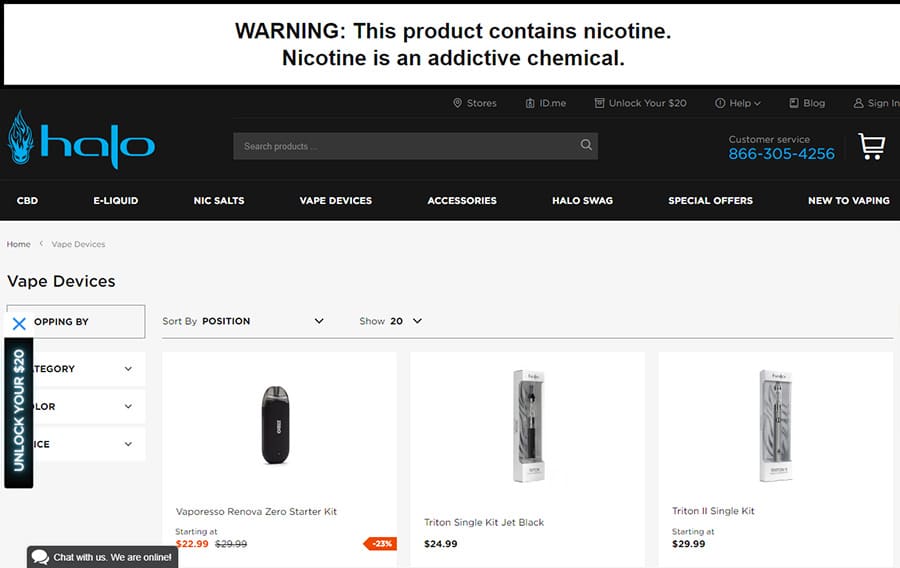Click the search magnifier icon
The height and width of the screenshot is (568, 900).
(x=586, y=146)
